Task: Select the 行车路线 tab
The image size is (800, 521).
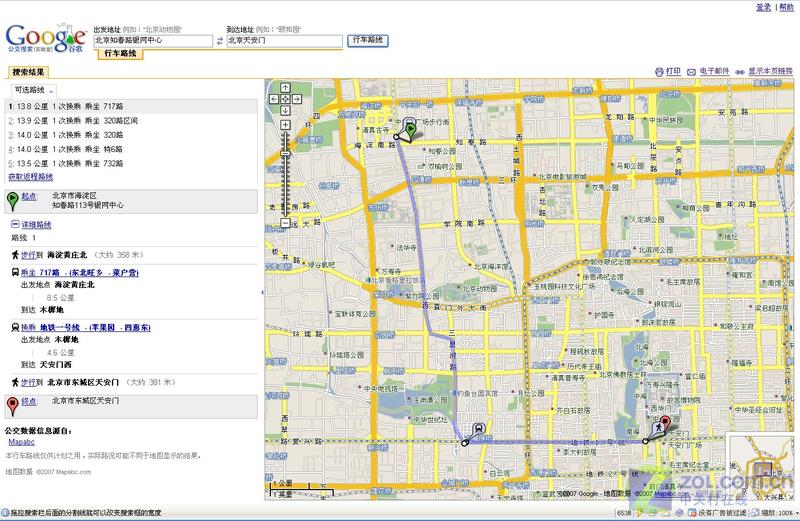Action: pyautogui.click(x=120, y=54)
